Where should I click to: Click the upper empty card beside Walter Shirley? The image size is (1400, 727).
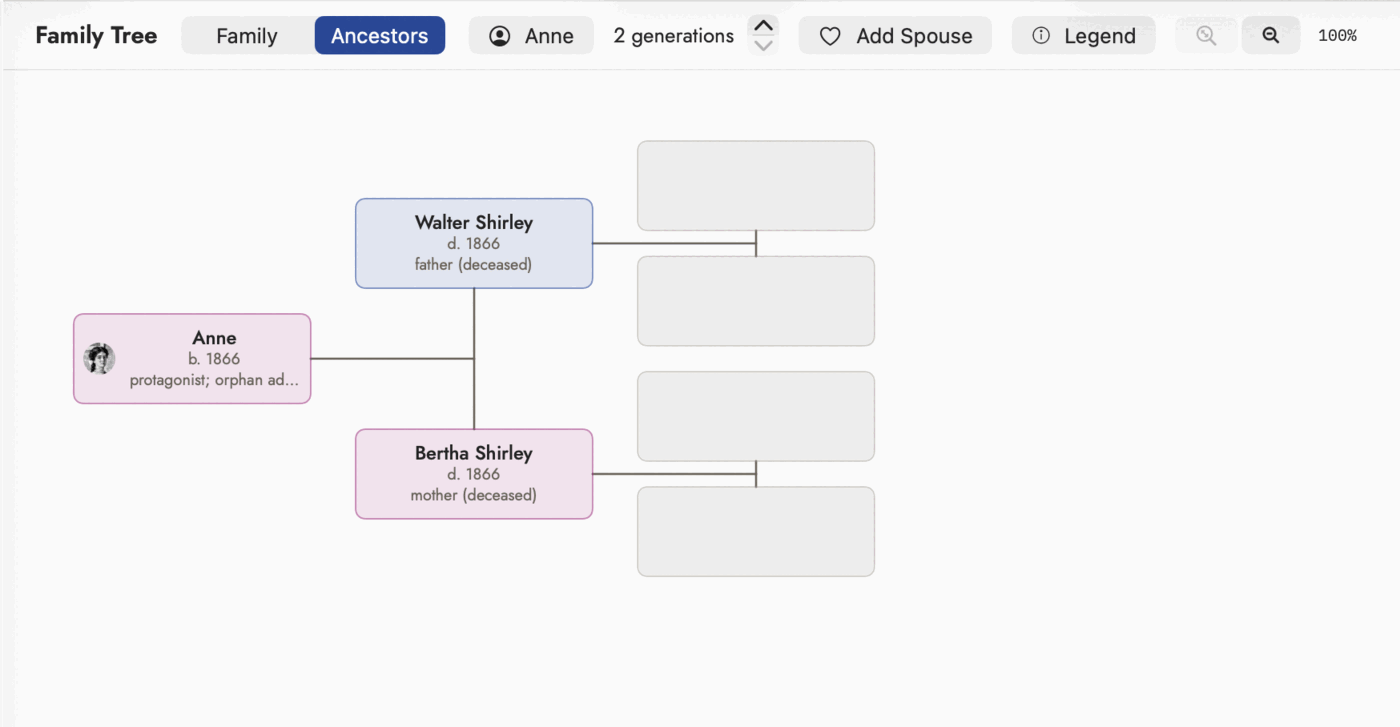tap(756, 185)
